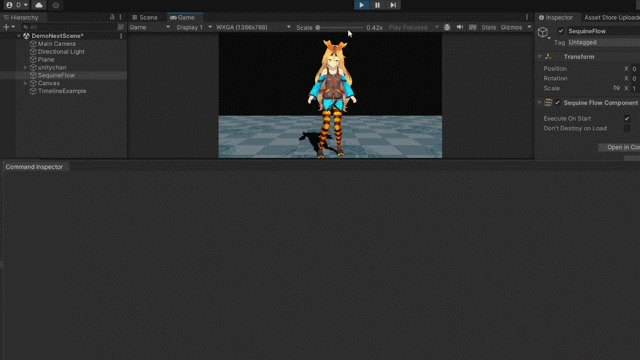Click the Position X value field
The height and width of the screenshot is (360, 640).
636,69
